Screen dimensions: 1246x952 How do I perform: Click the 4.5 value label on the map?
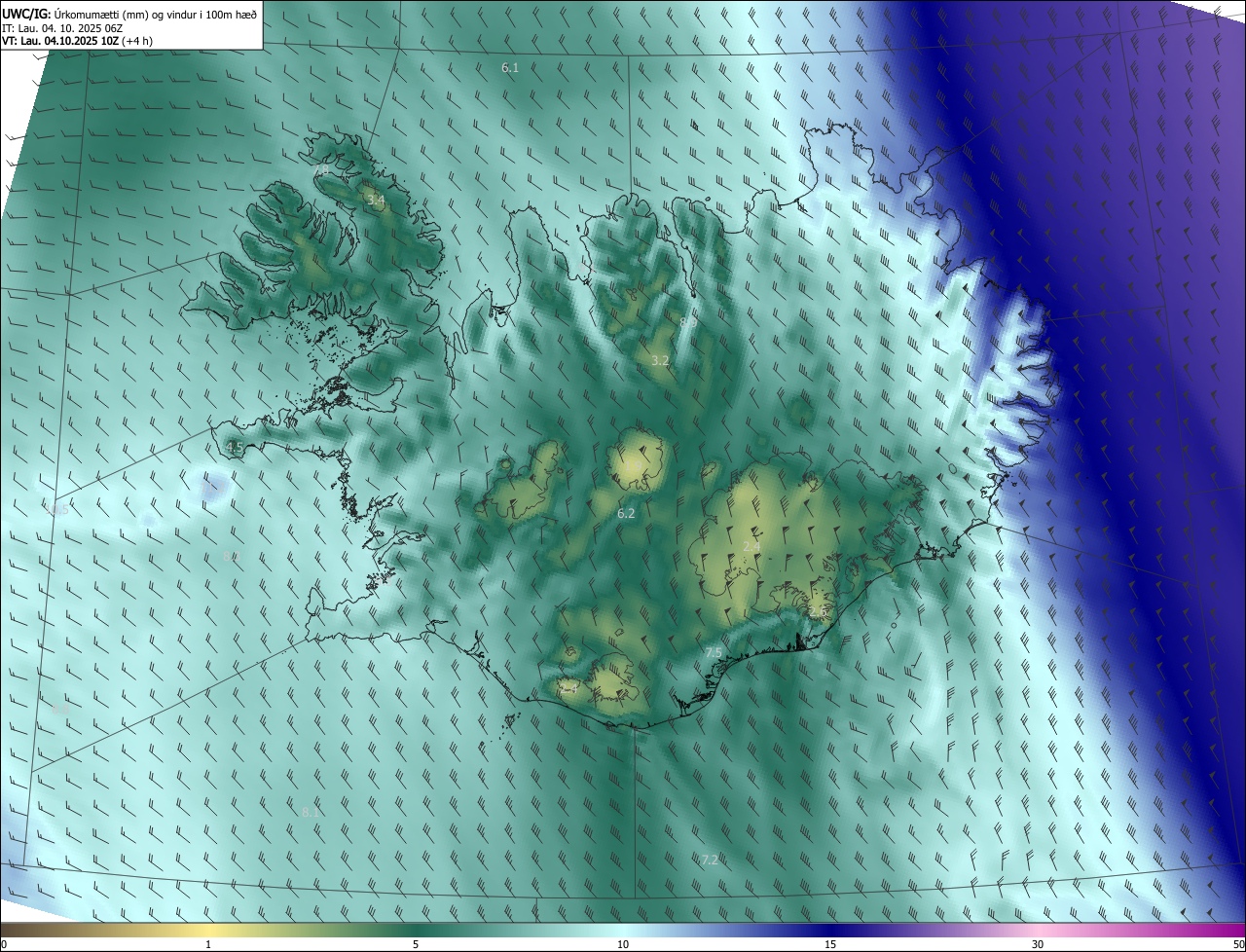pos(235,447)
